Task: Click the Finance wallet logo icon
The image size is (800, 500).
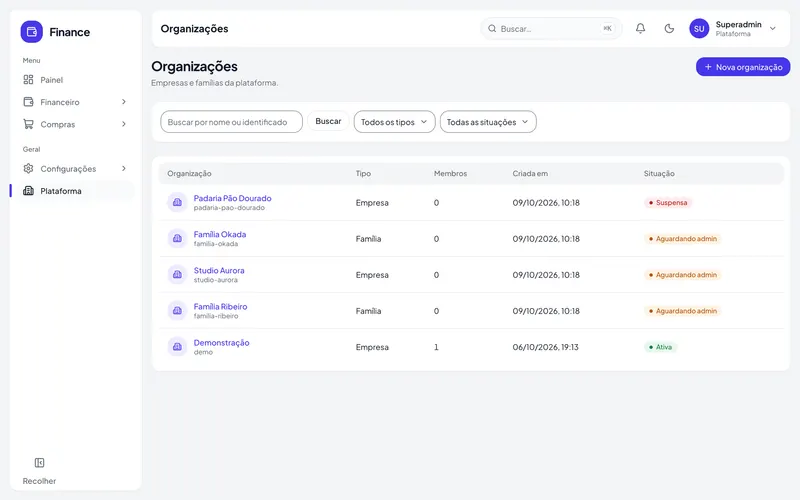Action: coord(32,32)
